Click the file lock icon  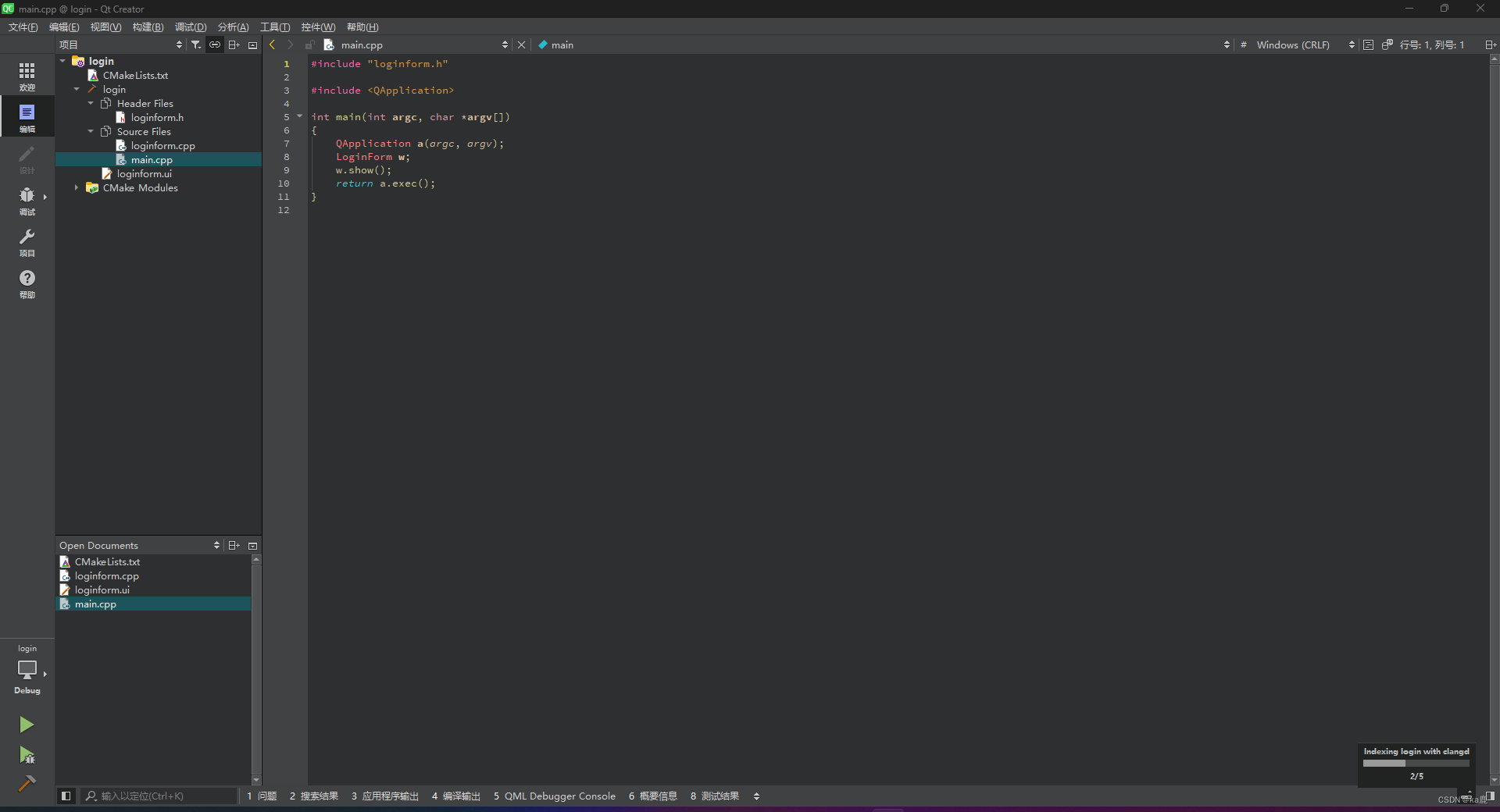click(x=309, y=45)
